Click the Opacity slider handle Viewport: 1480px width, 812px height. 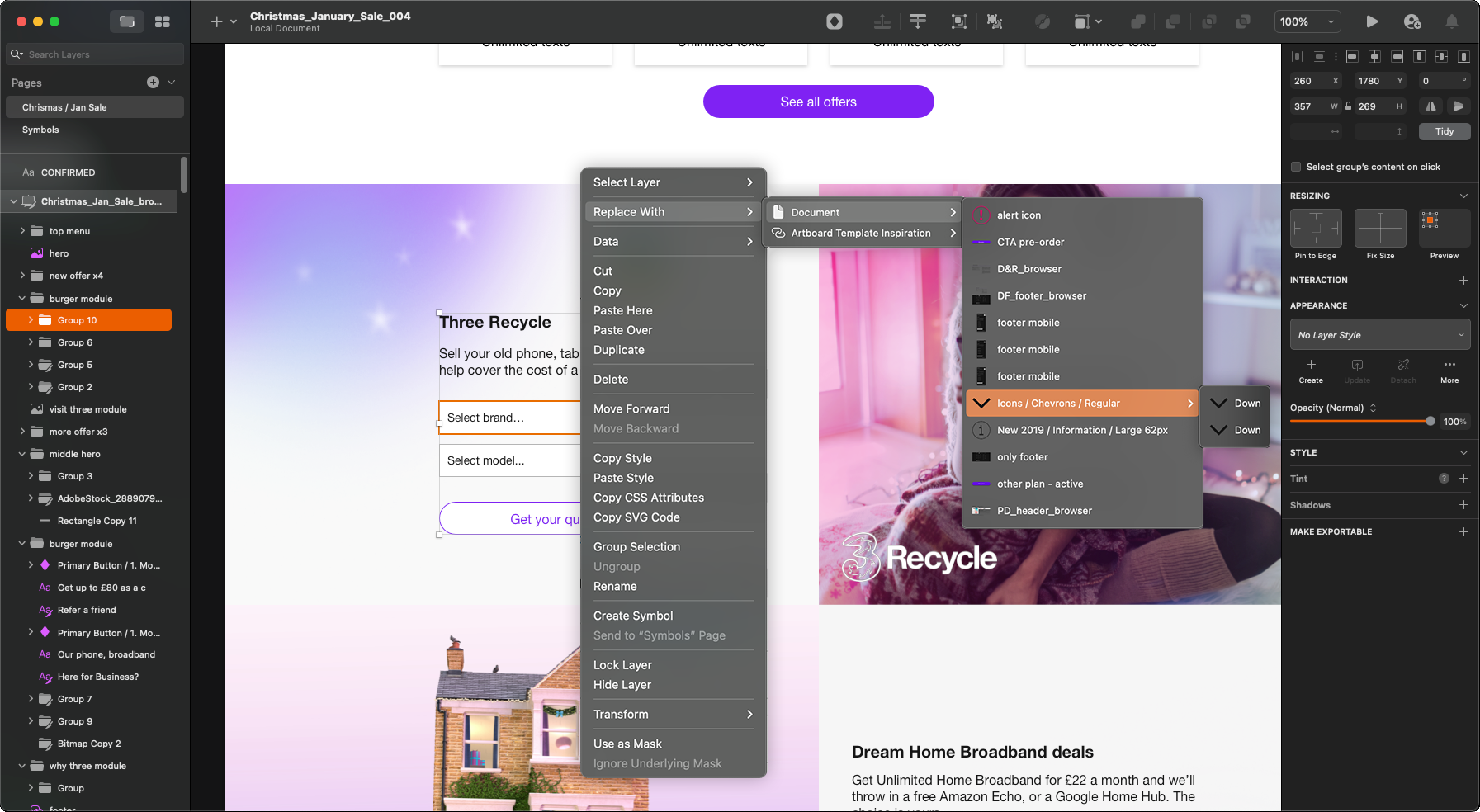pyautogui.click(x=1430, y=421)
